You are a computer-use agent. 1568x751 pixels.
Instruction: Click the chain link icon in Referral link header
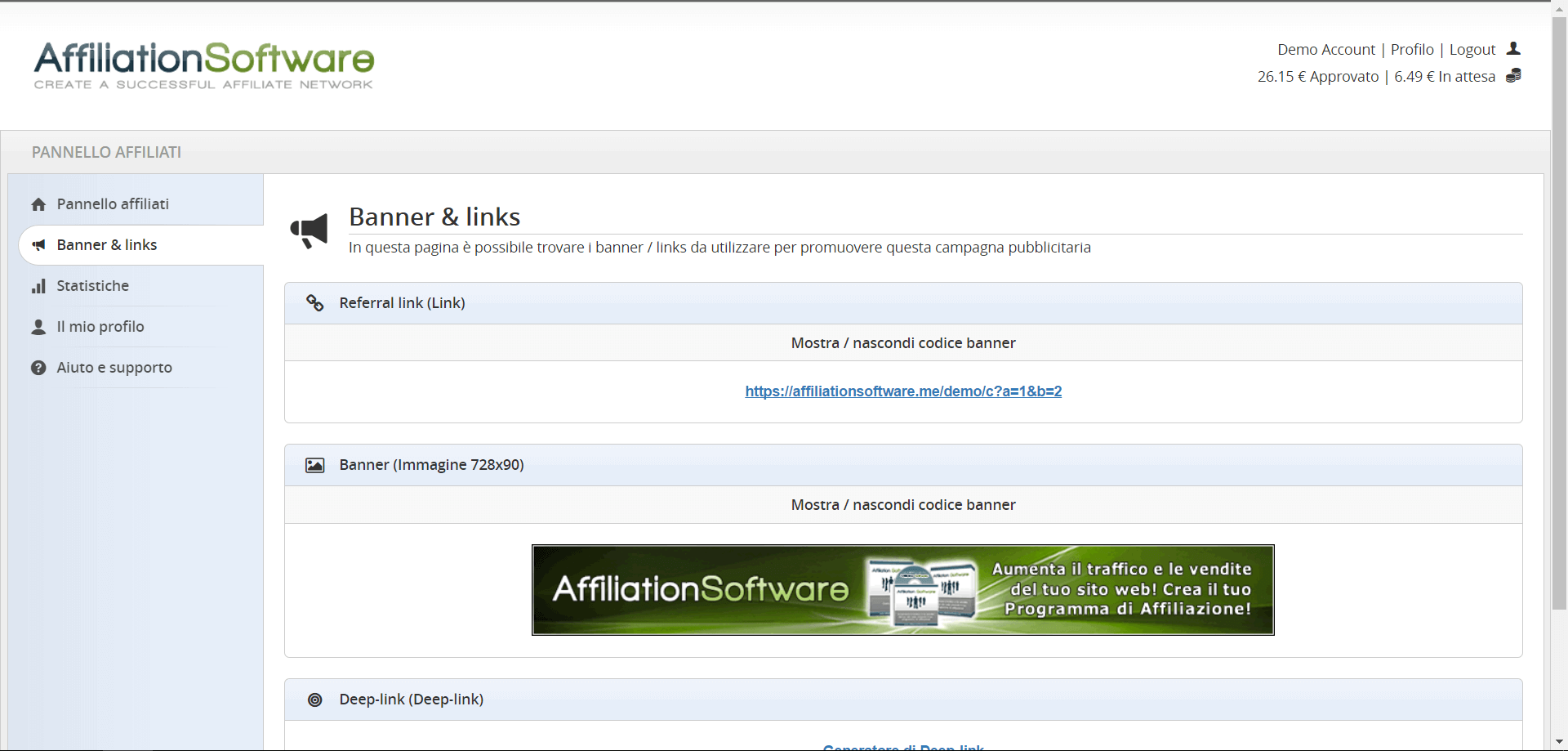314,303
